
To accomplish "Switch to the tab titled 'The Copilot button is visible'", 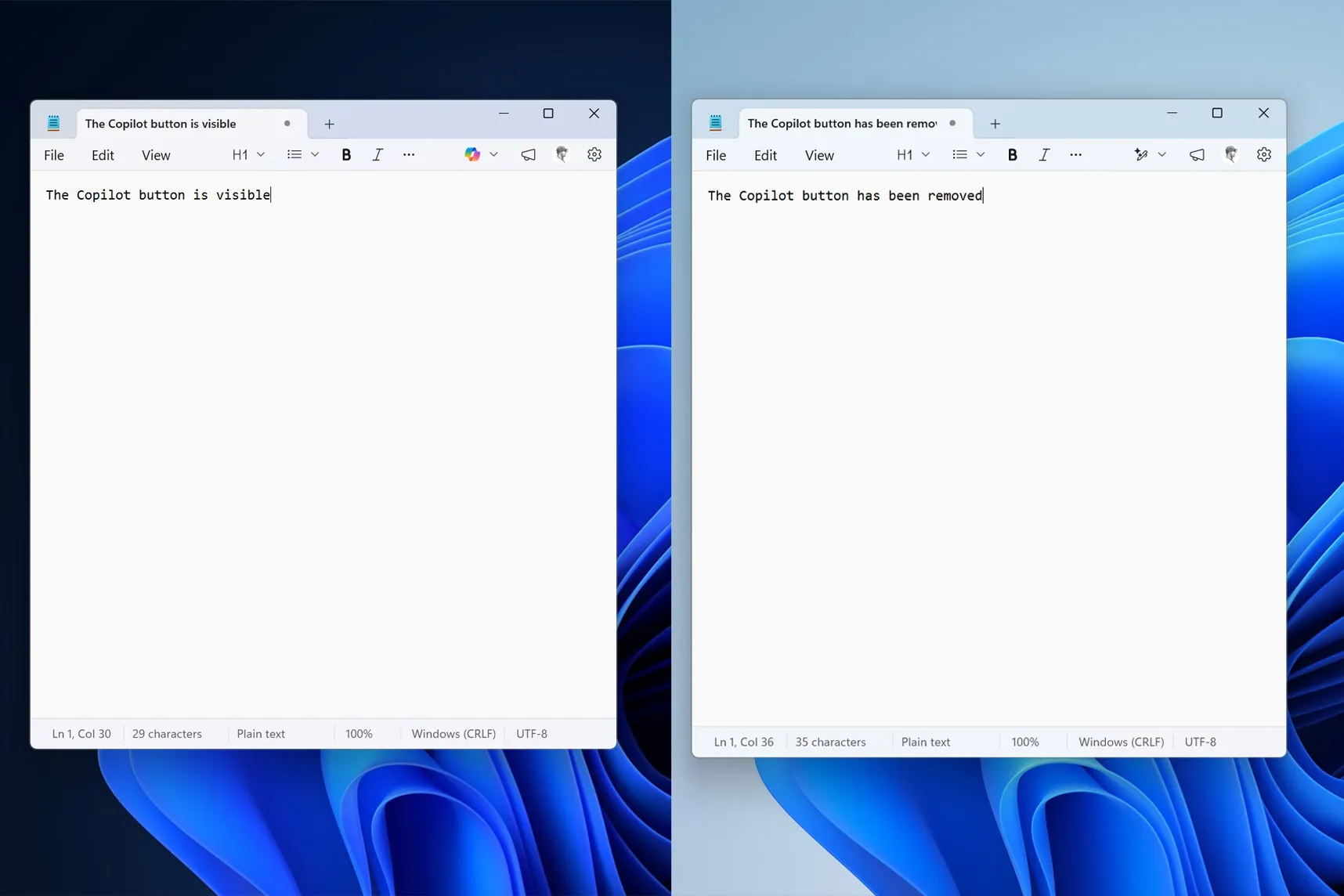I will point(161,123).
